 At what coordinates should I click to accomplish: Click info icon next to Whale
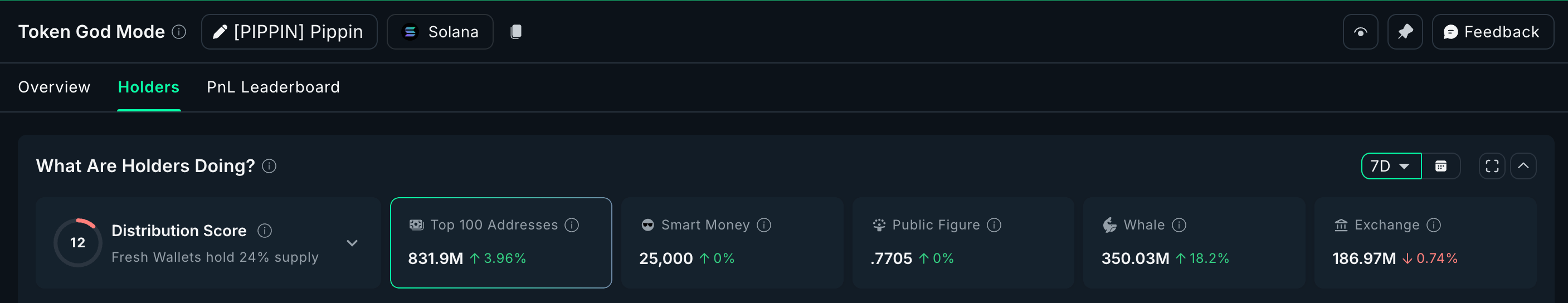[x=1179, y=225]
